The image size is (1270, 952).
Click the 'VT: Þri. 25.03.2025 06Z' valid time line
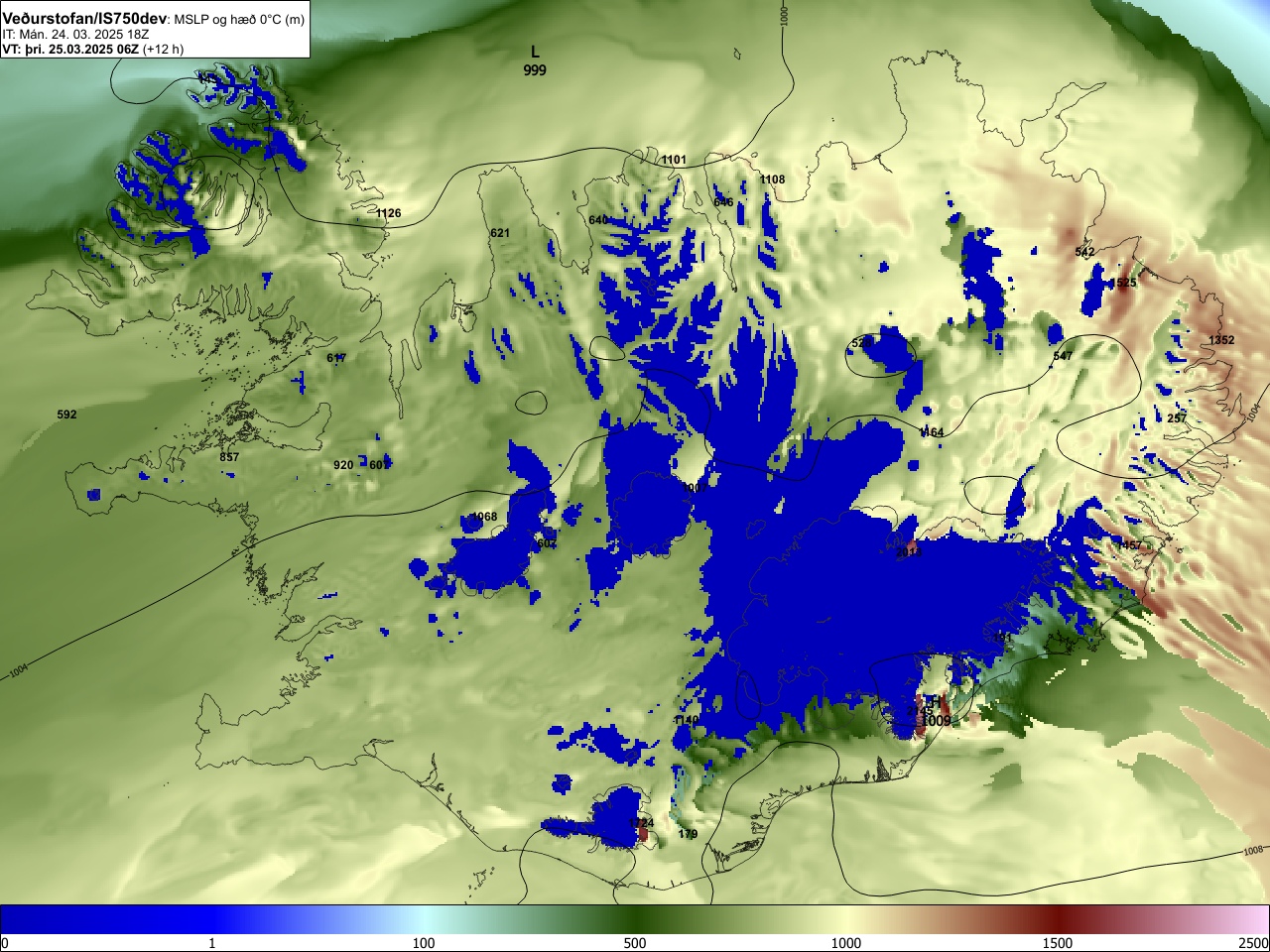coord(69,50)
